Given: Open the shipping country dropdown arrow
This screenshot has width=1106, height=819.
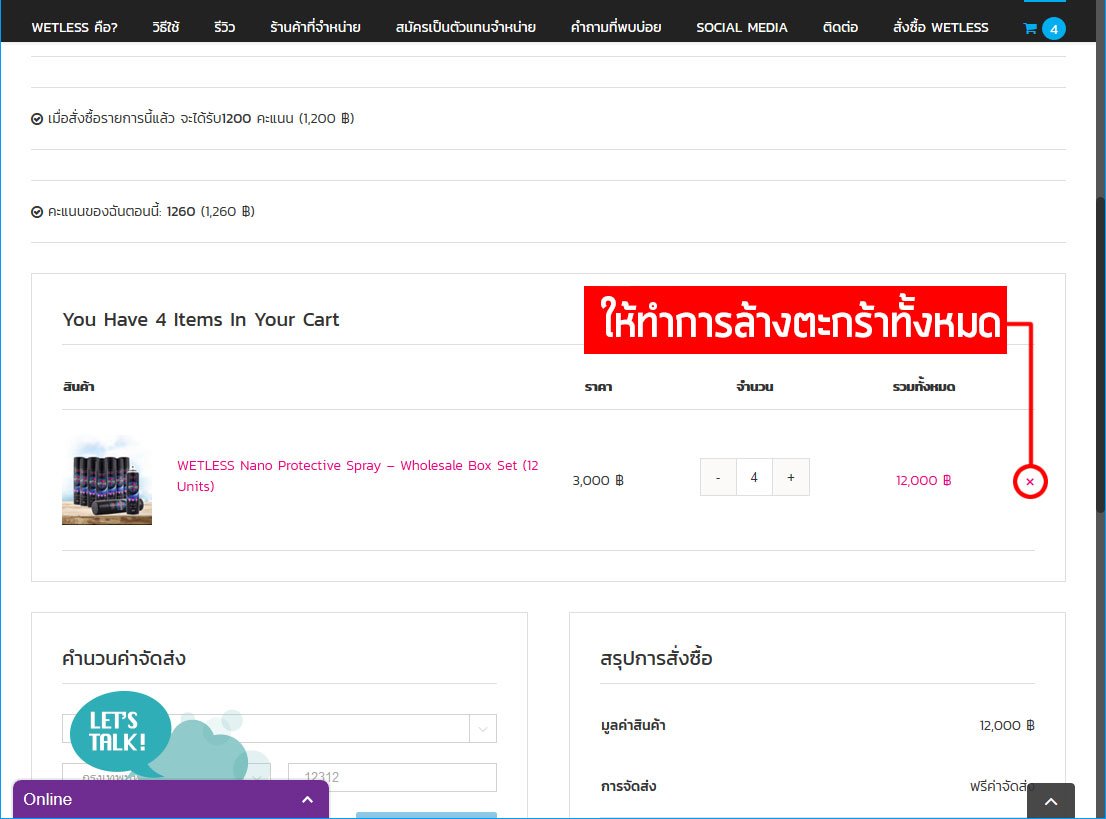Looking at the screenshot, I should (483, 729).
